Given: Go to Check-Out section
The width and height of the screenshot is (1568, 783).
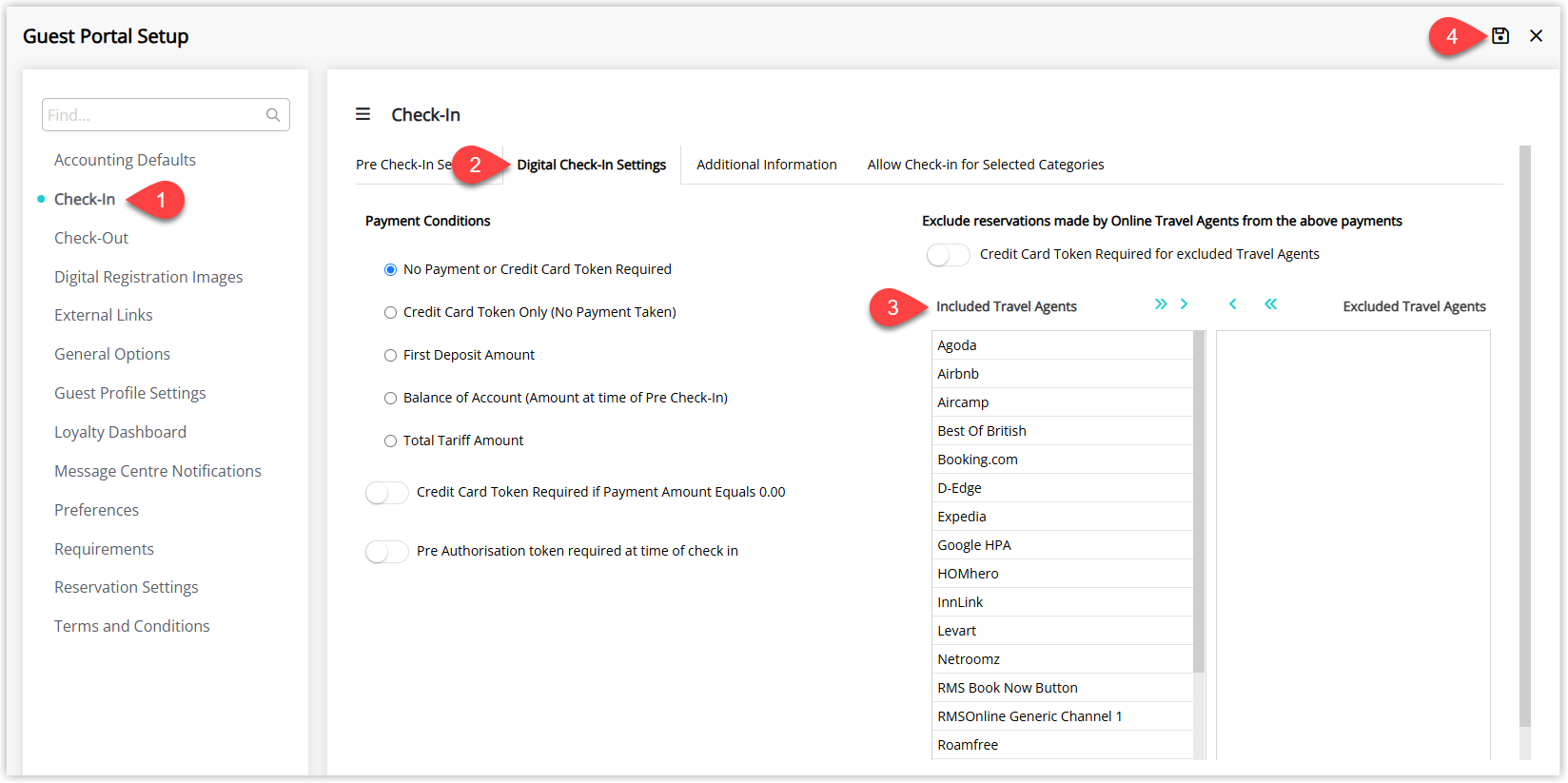Looking at the screenshot, I should 91,238.
